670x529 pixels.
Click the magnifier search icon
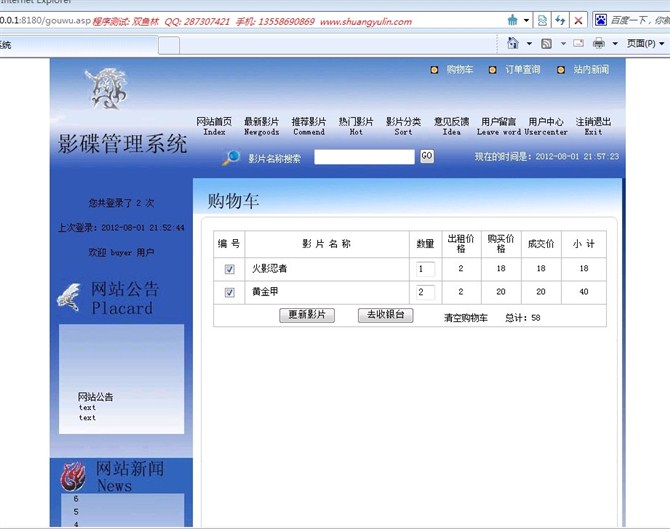(x=231, y=158)
